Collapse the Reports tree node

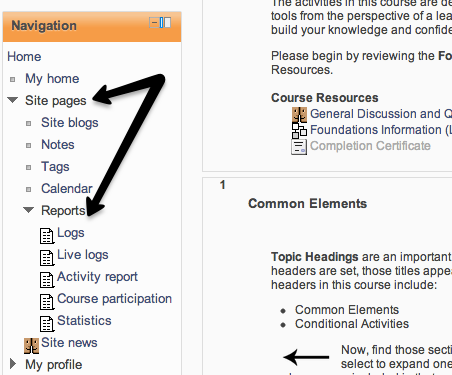(x=29, y=210)
